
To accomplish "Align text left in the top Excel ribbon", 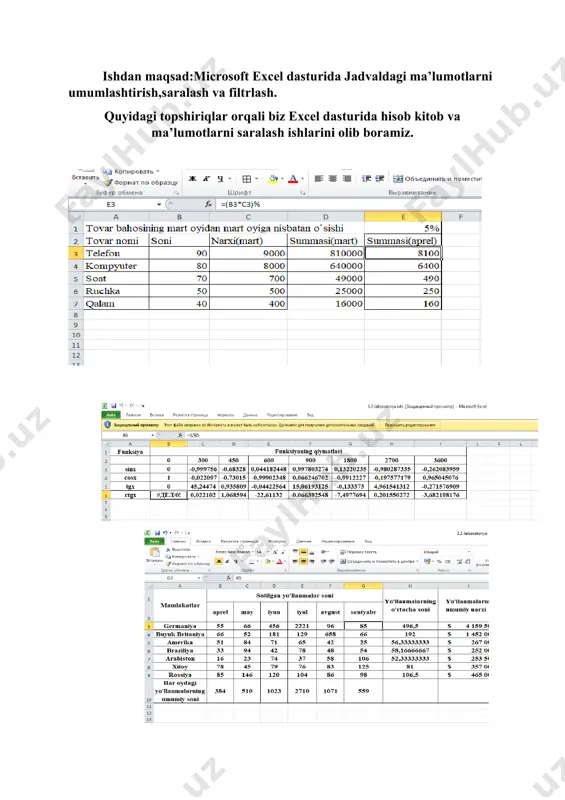I will coord(319,179).
